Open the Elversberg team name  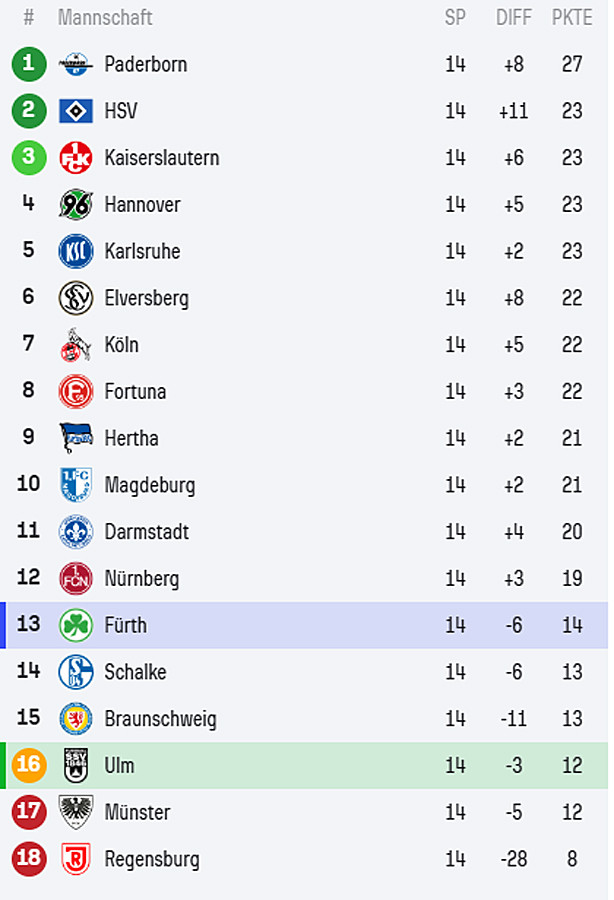point(146,298)
